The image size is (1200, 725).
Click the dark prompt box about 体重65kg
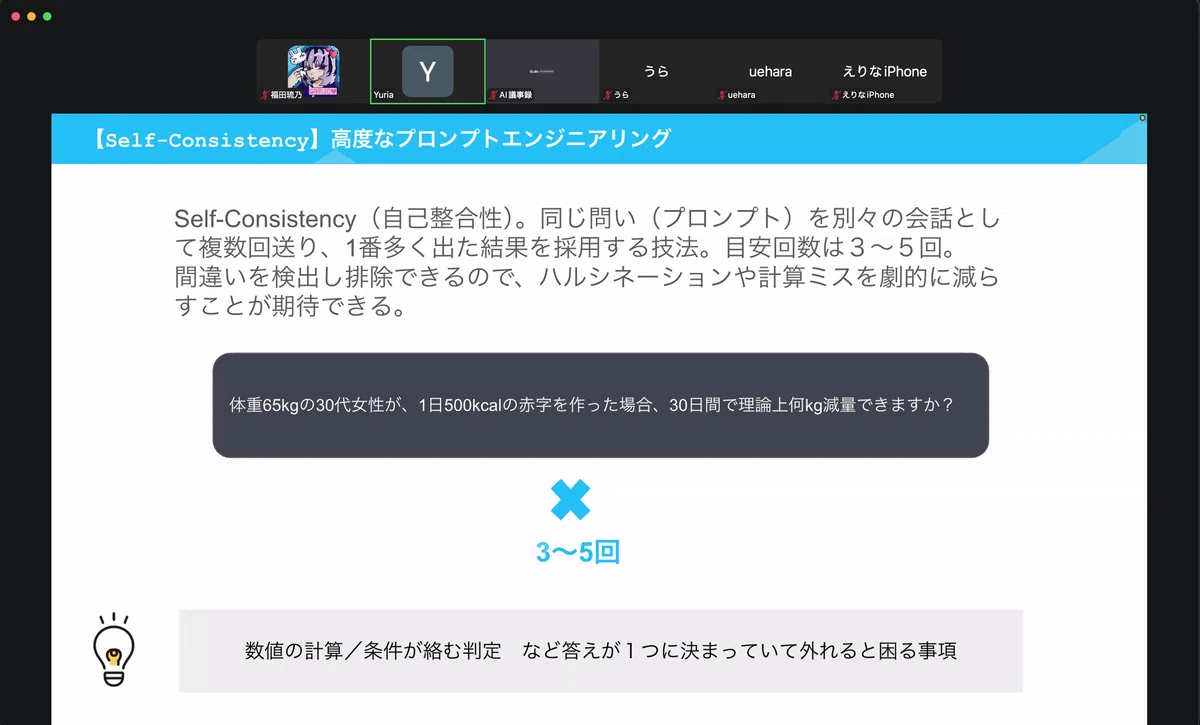(600, 405)
